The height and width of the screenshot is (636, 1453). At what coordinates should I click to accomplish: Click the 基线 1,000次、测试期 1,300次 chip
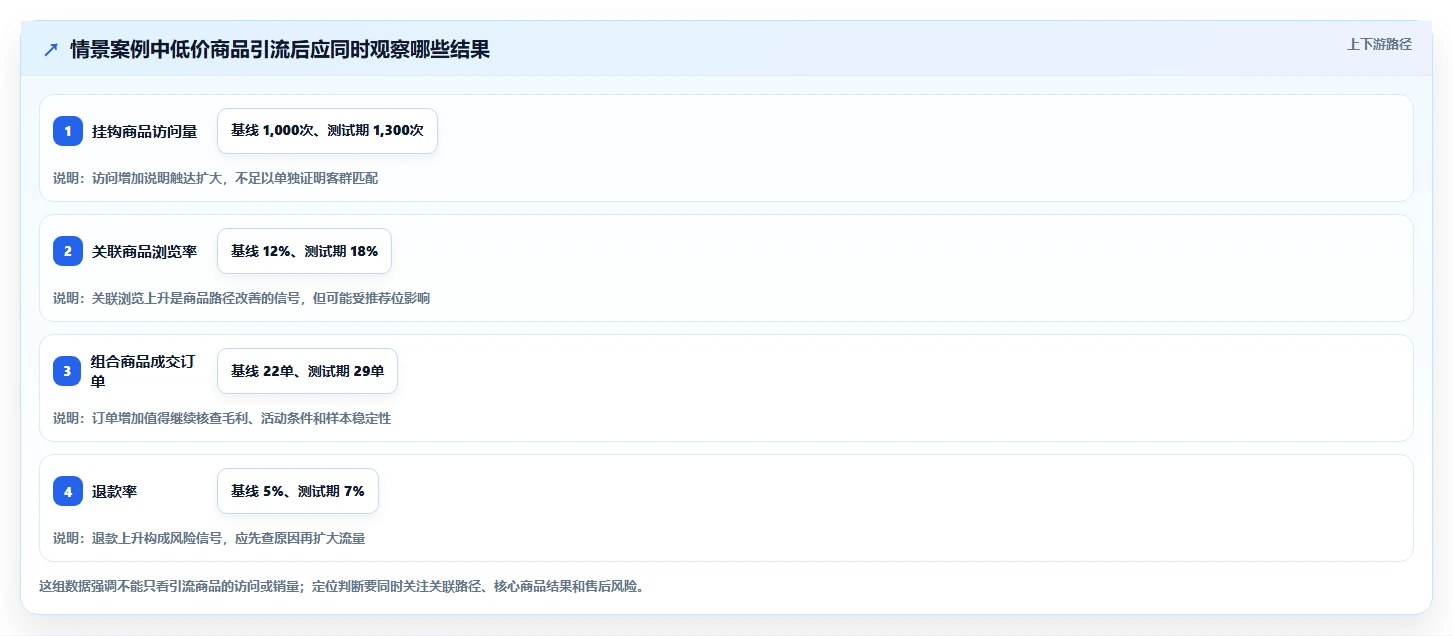[327, 131]
